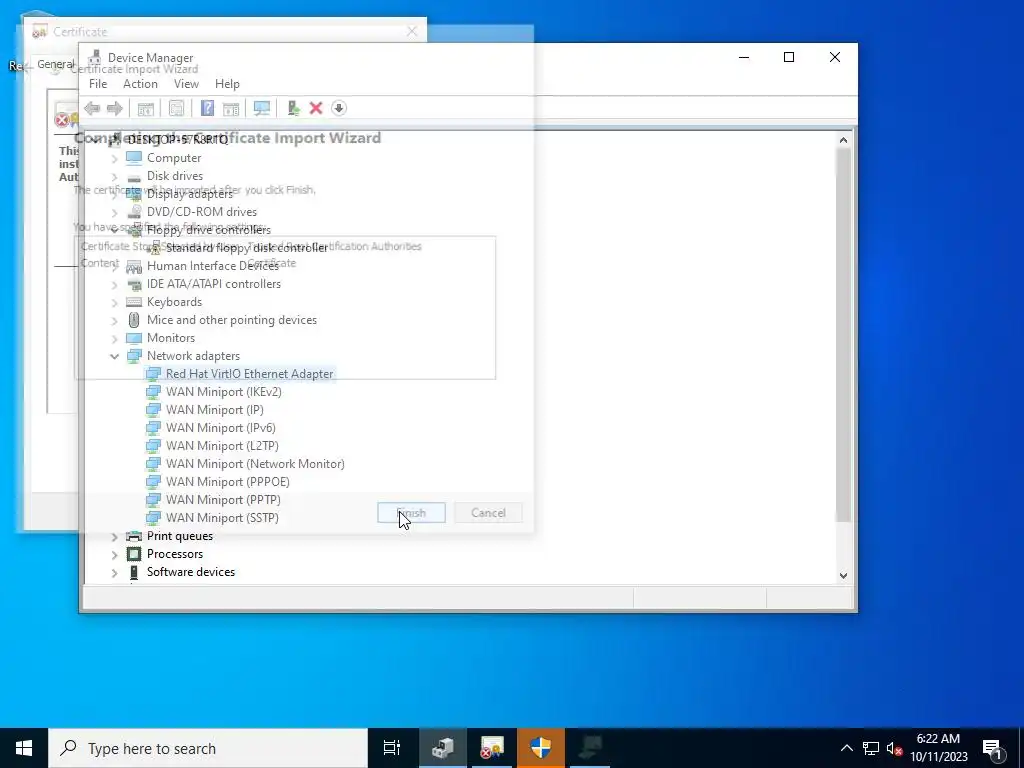Expand the Keyboards node
This screenshot has height=768, width=1024.
114,302
